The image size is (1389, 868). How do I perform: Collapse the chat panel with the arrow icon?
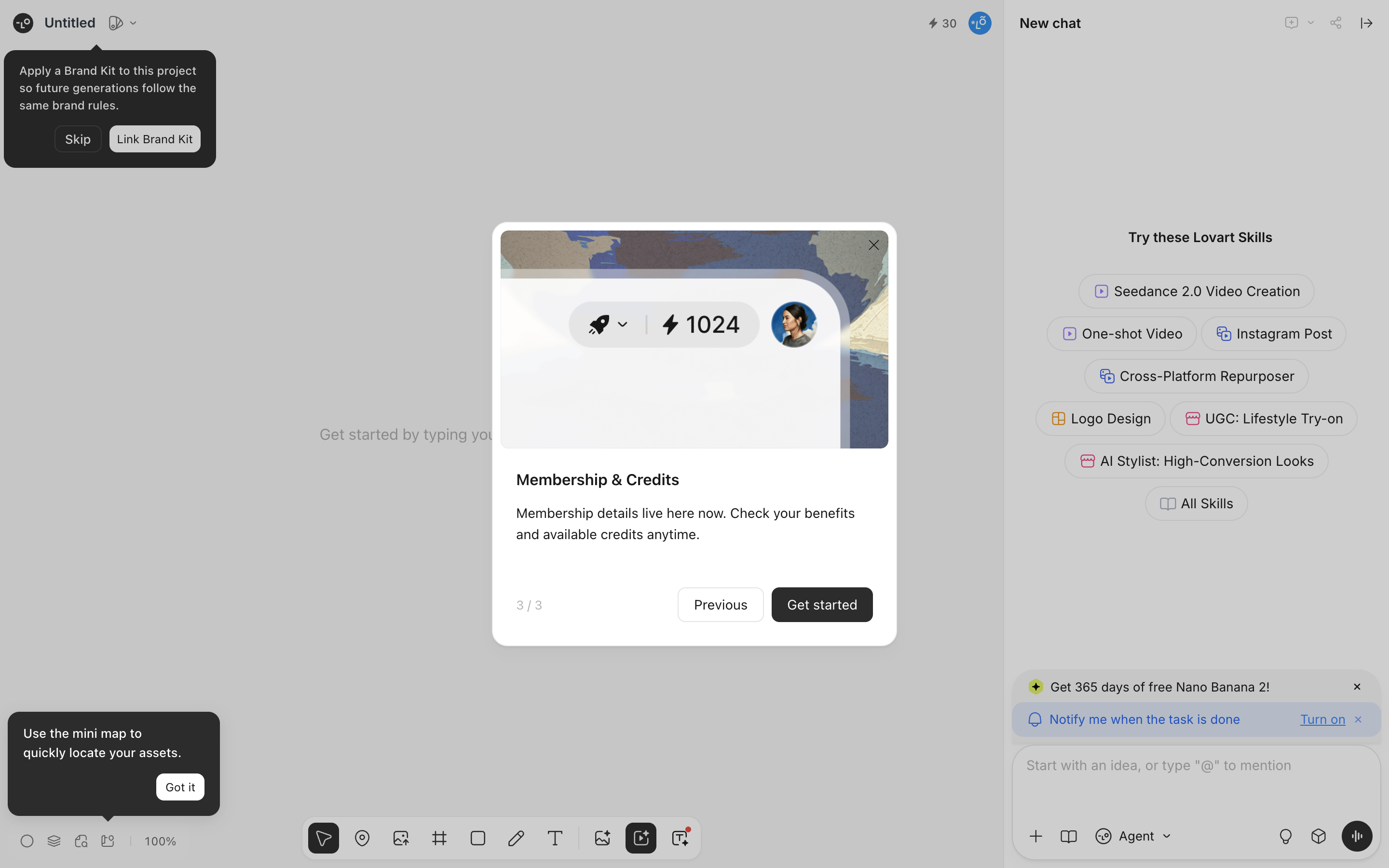click(1367, 23)
